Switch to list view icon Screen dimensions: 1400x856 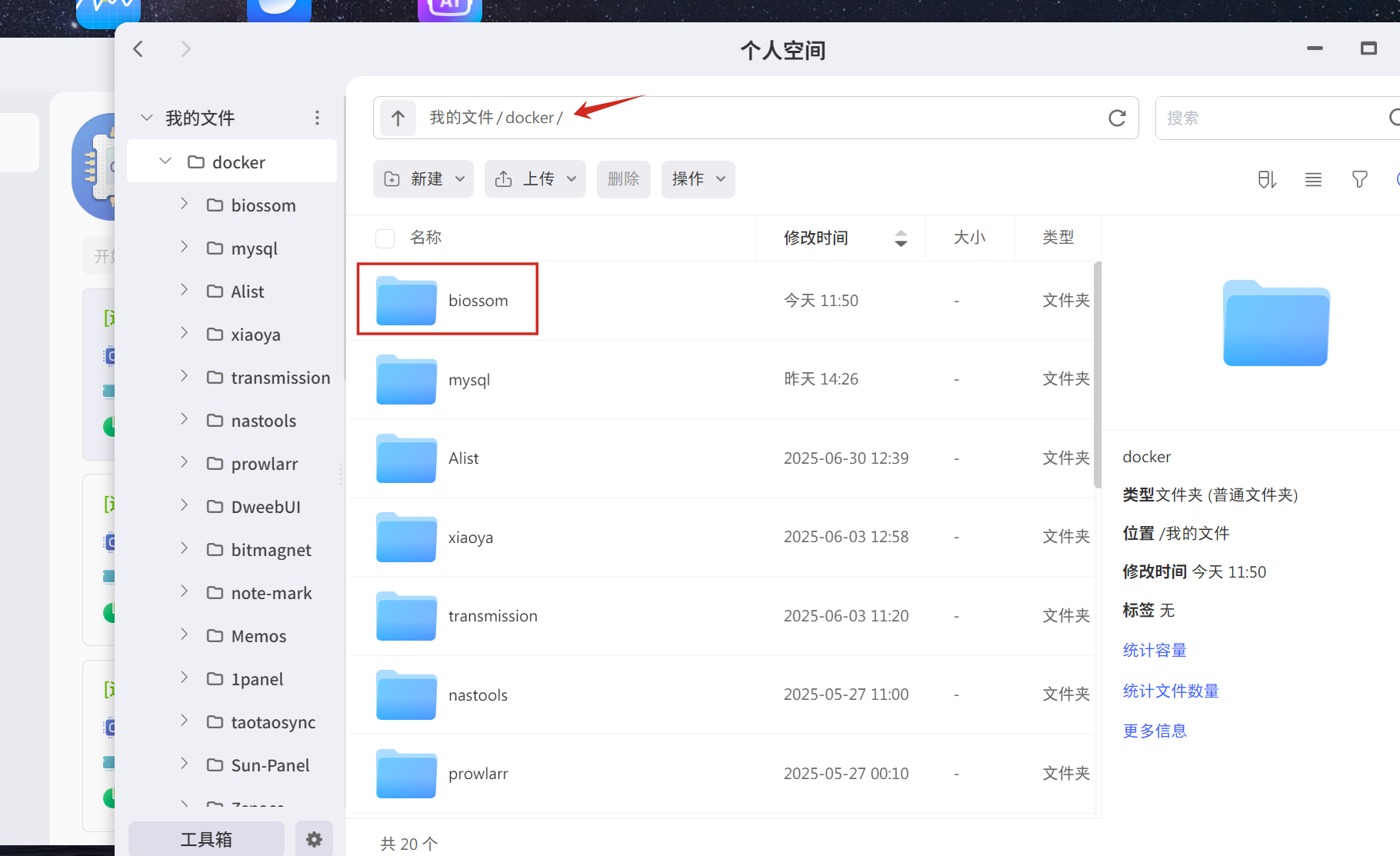click(1313, 179)
